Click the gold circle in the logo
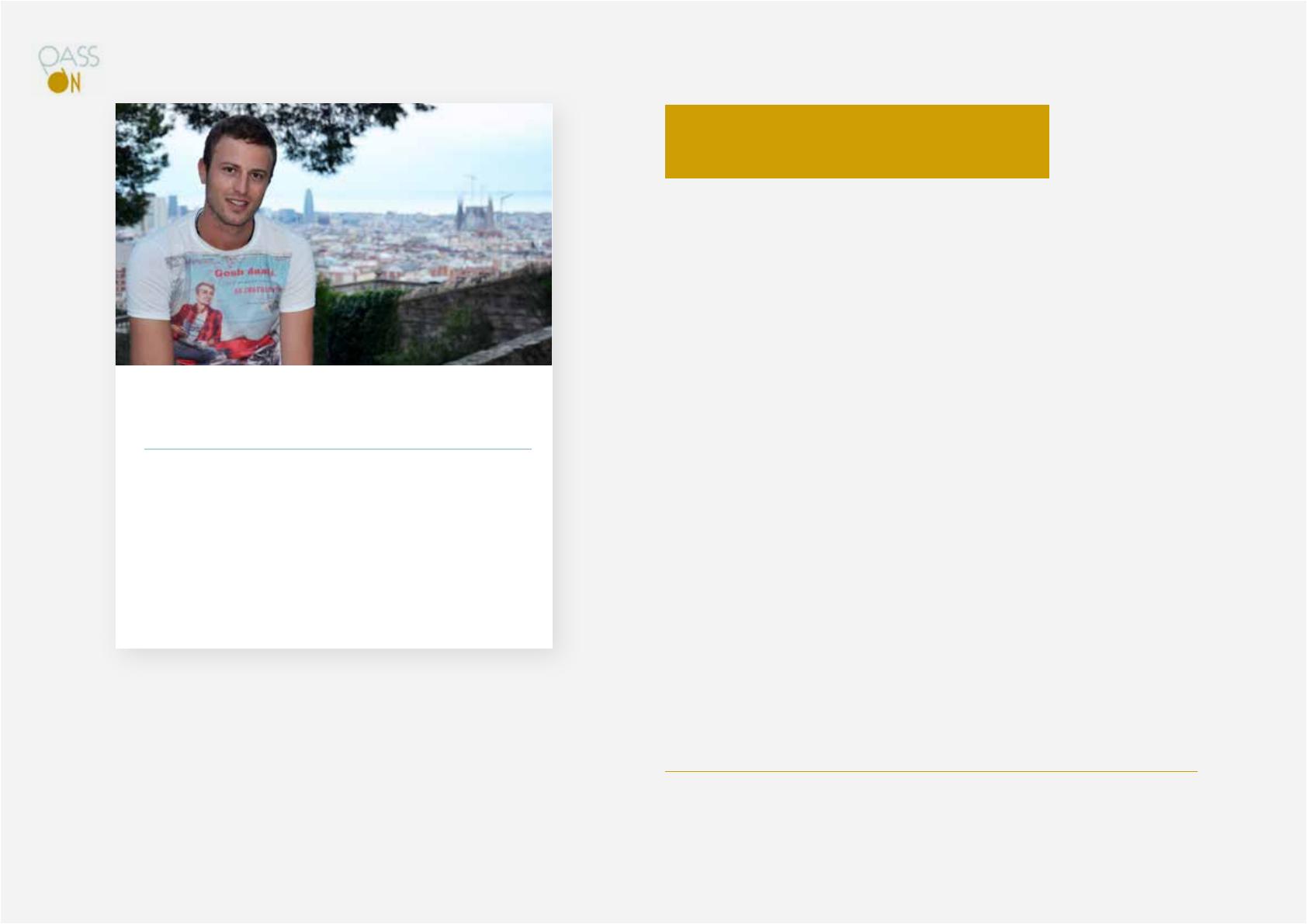1307x924 pixels. click(x=57, y=82)
